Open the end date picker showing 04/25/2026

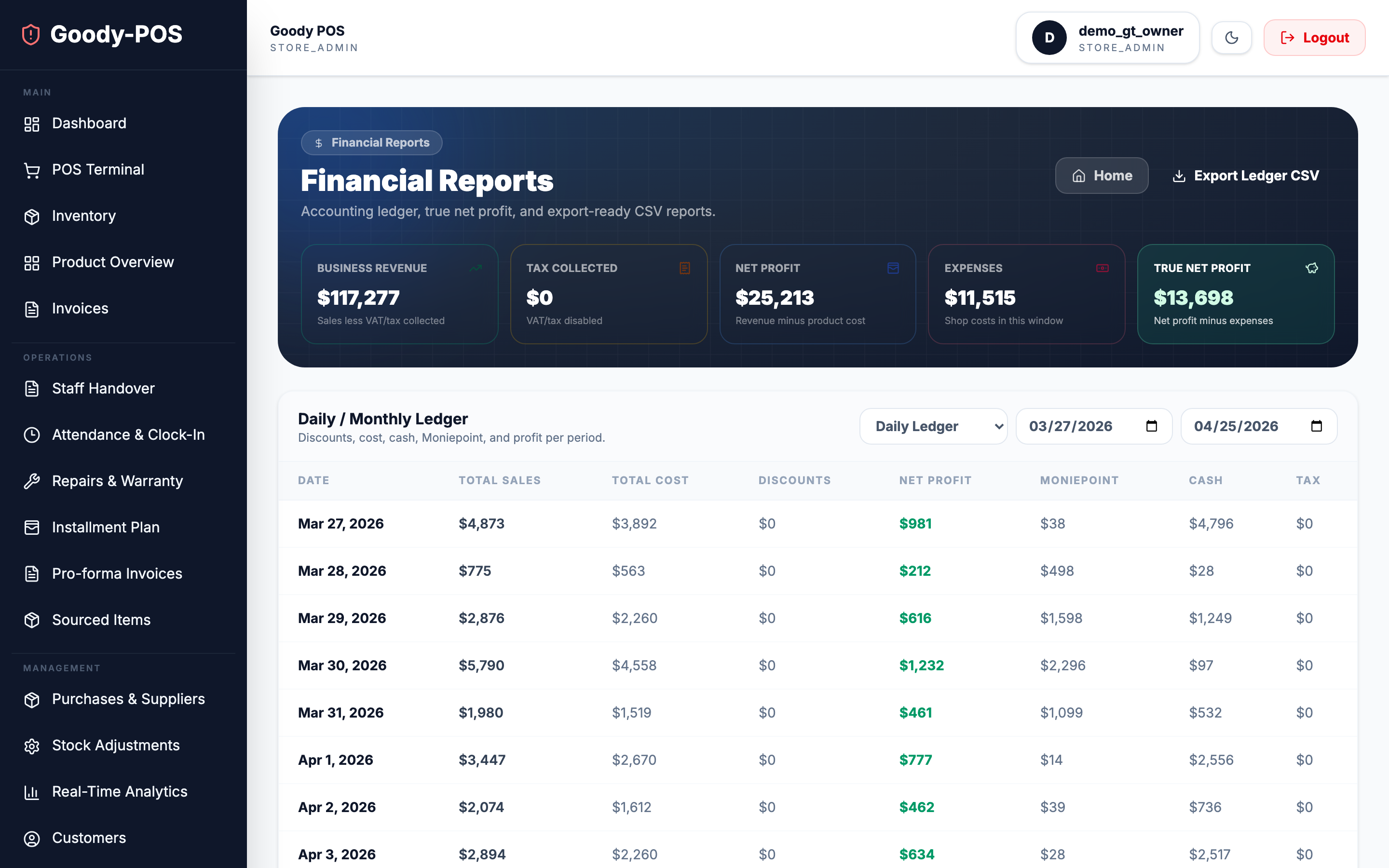[1258, 426]
